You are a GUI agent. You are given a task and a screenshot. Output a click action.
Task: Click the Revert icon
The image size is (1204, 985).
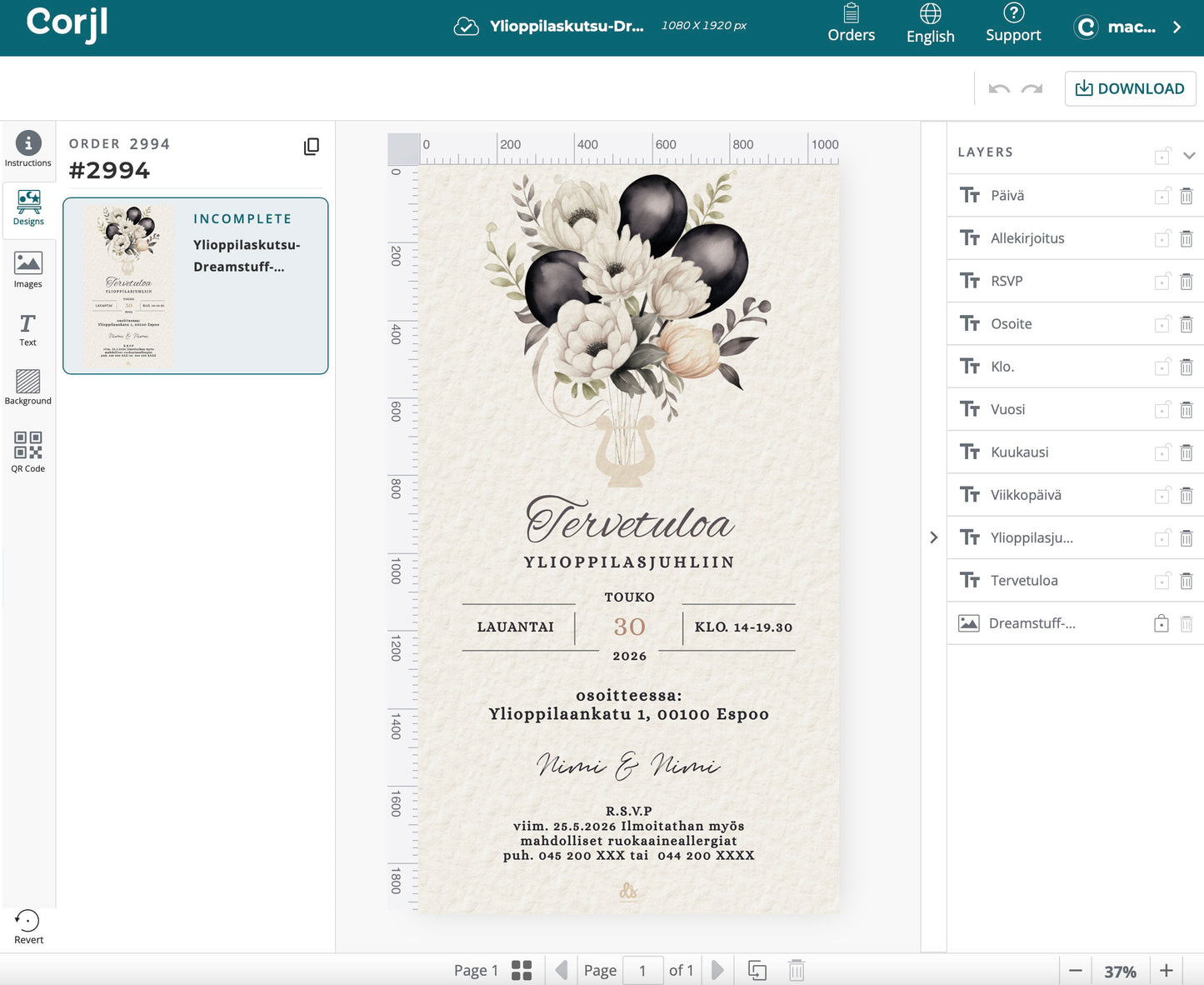point(27,921)
